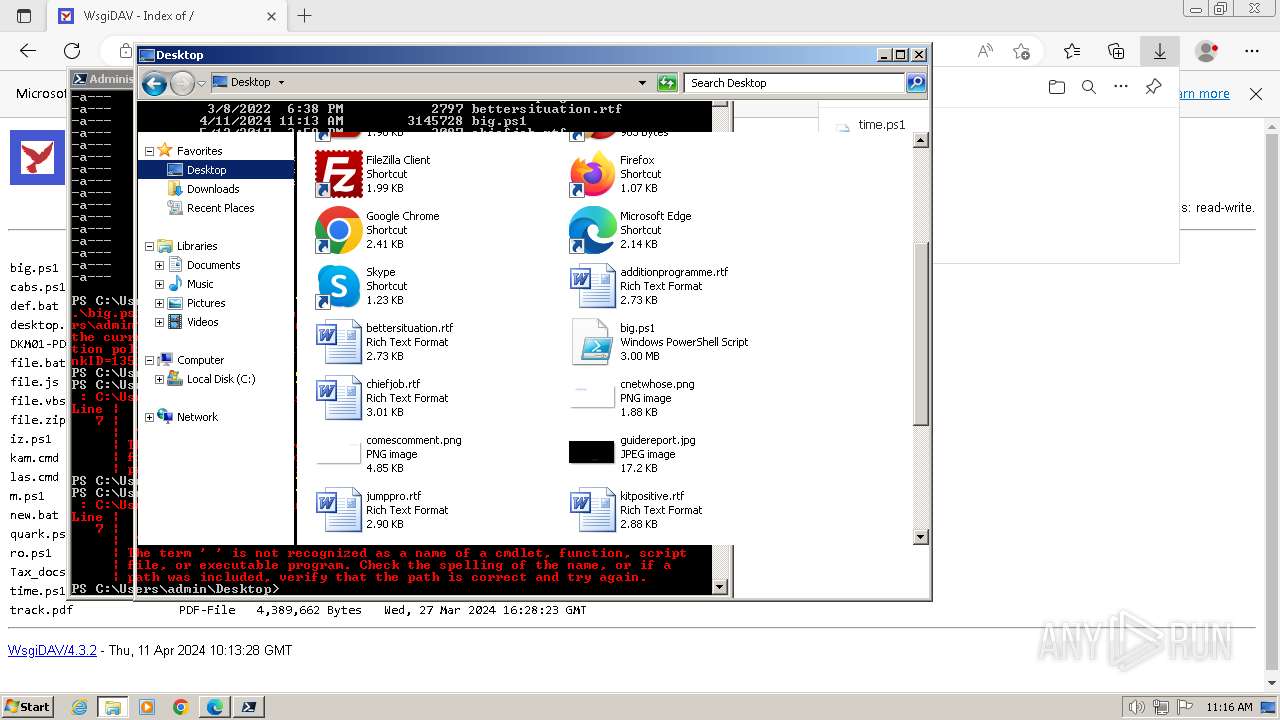The width and height of the screenshot is (1280, 720).
Task: Select Desktop in Favorites
Action: click(x=206, y=170)
